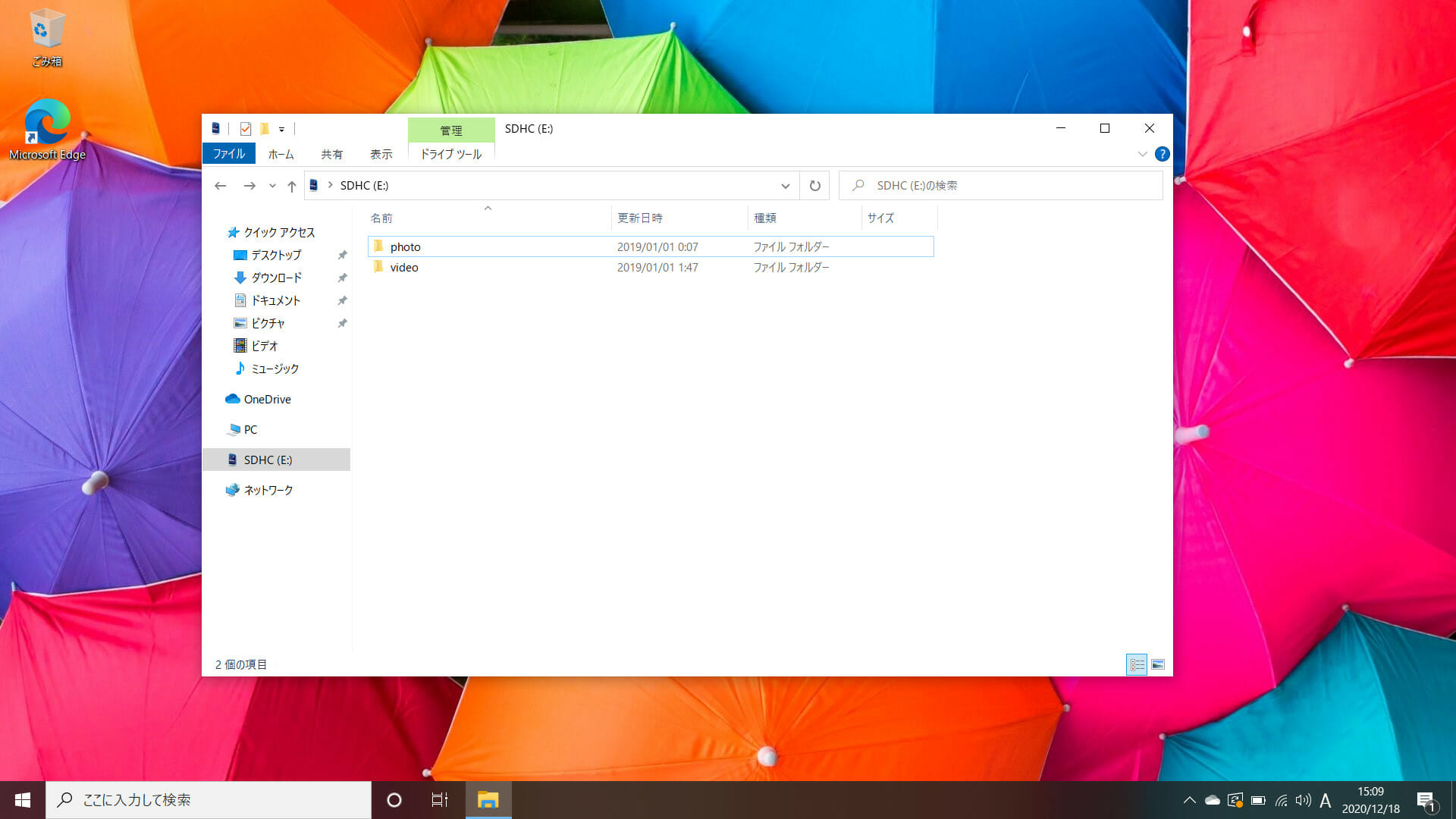Click the SDHC (E:)の検索 search box

[x=1000, y=186]
